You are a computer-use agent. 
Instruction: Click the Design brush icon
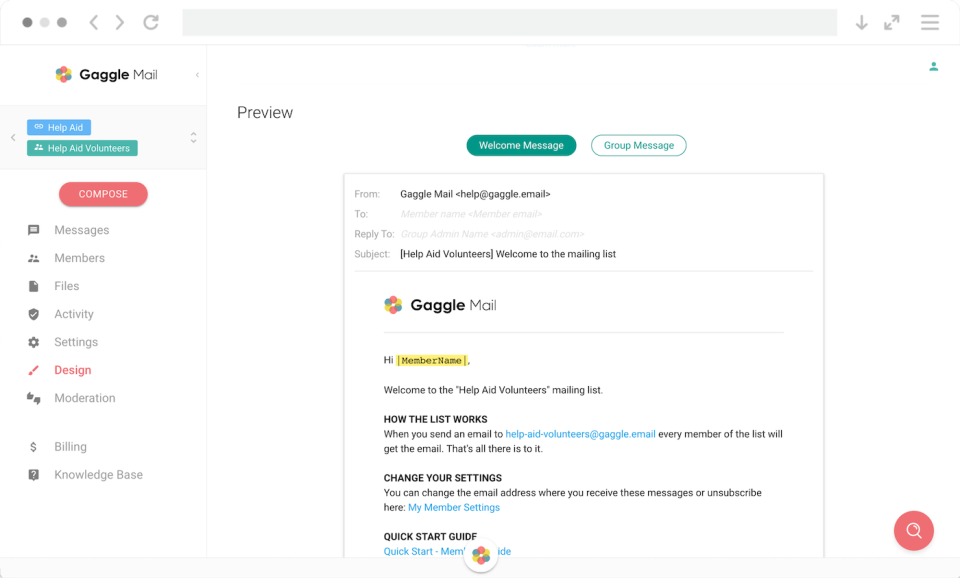tap(34, 370)
